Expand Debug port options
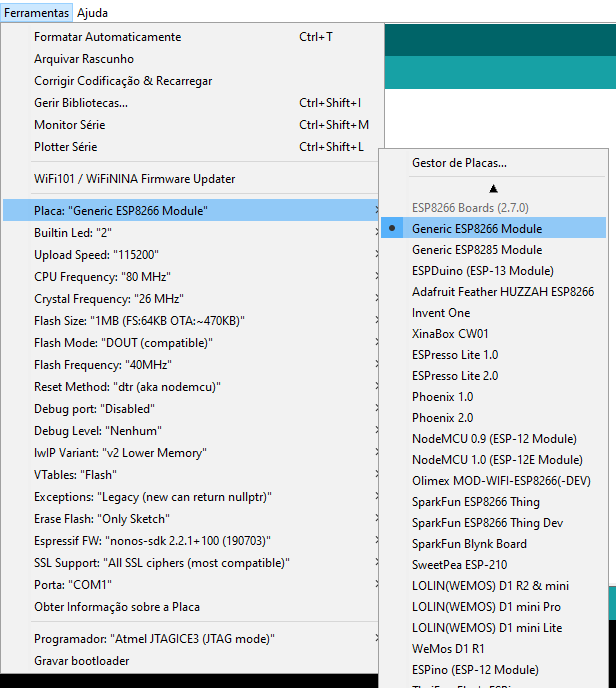616x688 pixels. coord(191,408)
